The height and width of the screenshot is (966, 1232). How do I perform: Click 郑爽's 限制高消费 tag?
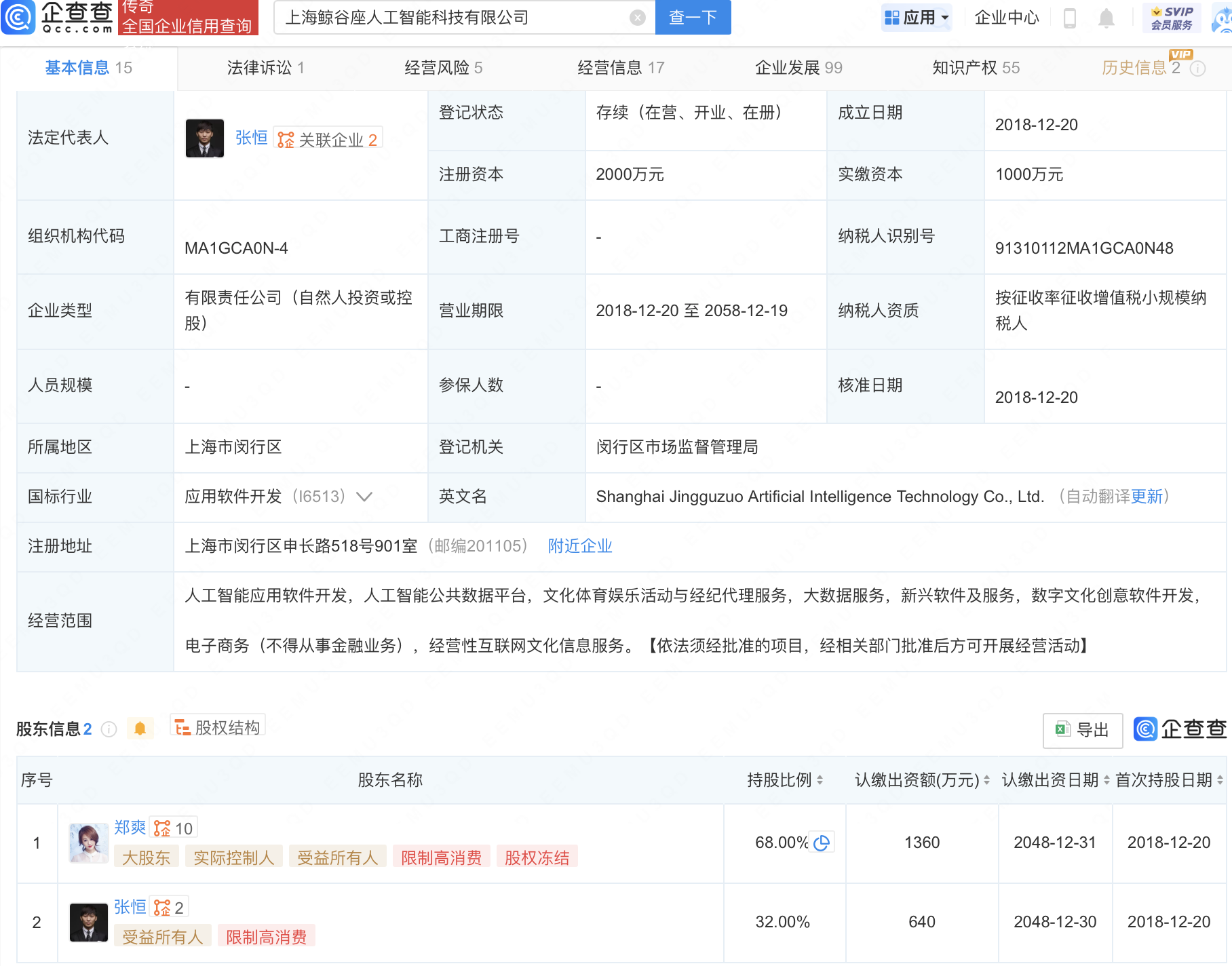coord(442,857)
